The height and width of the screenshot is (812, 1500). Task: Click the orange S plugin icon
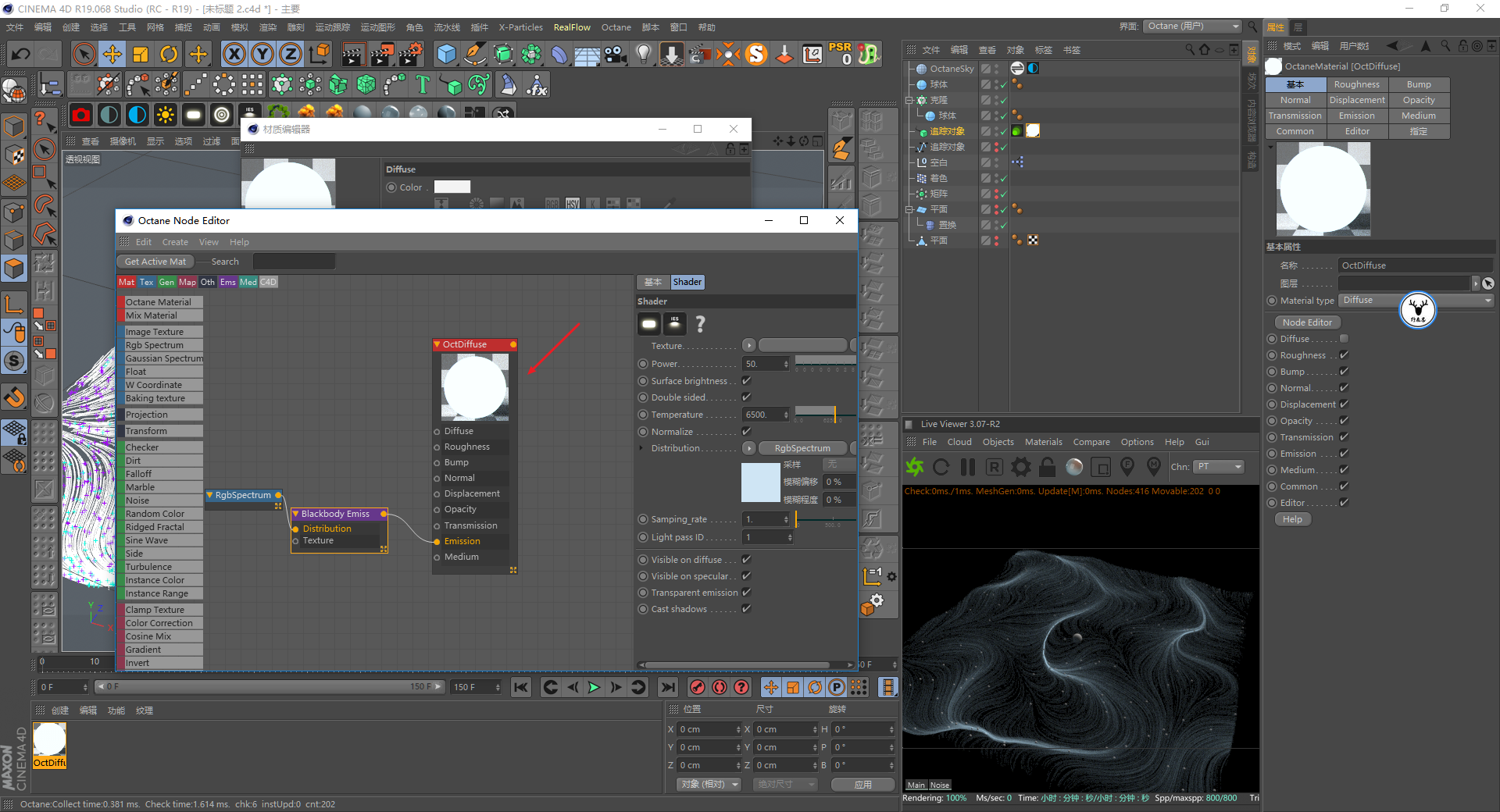pos(756,54)
